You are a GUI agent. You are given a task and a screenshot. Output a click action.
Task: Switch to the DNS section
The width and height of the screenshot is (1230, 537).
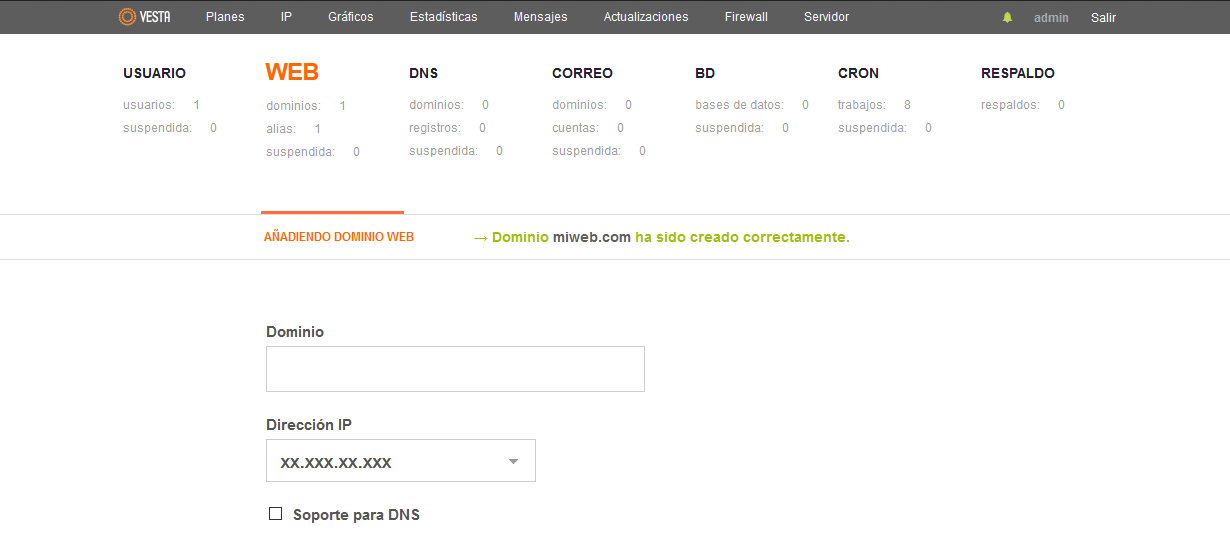click(424, 73)
